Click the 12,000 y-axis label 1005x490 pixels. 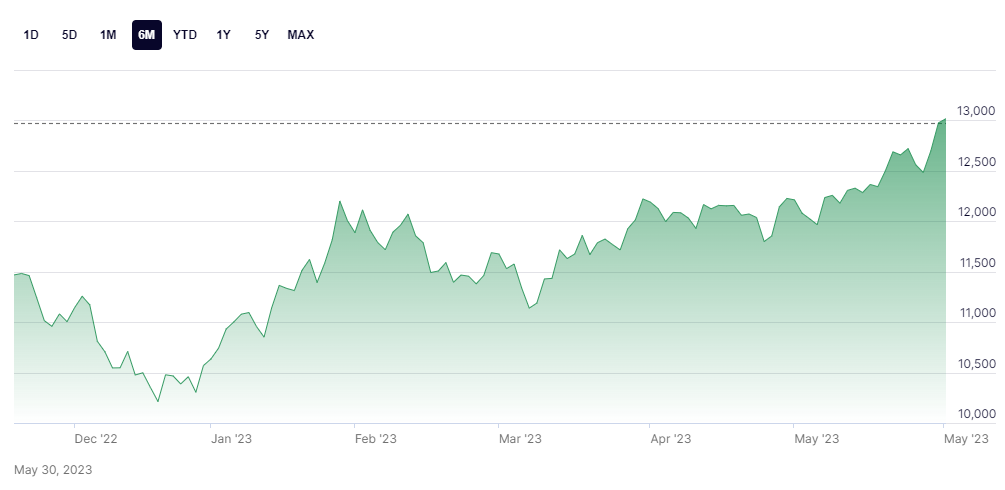point(976,212)
